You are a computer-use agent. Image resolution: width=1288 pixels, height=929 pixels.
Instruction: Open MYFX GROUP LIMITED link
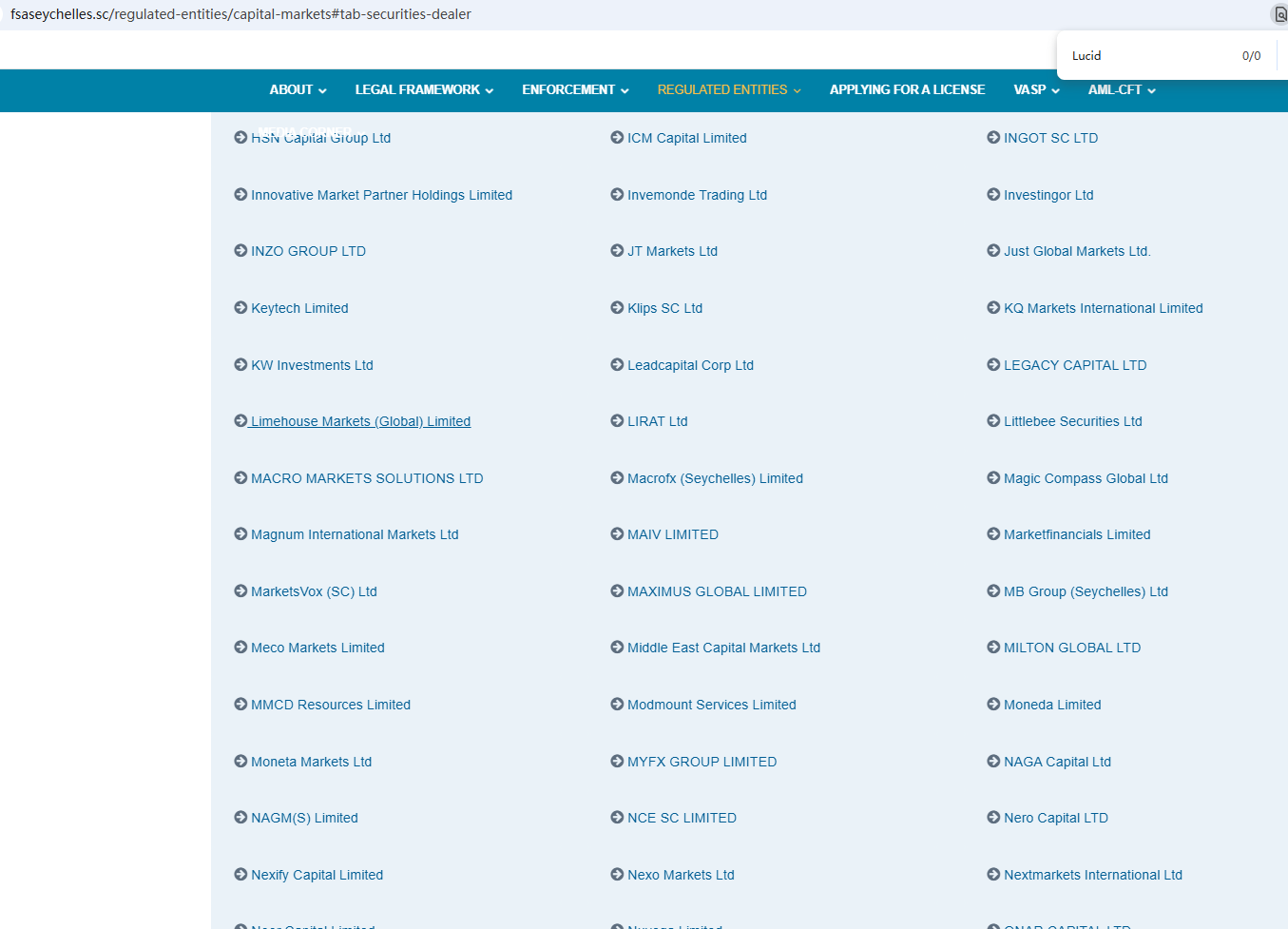(x=702, y=762)
